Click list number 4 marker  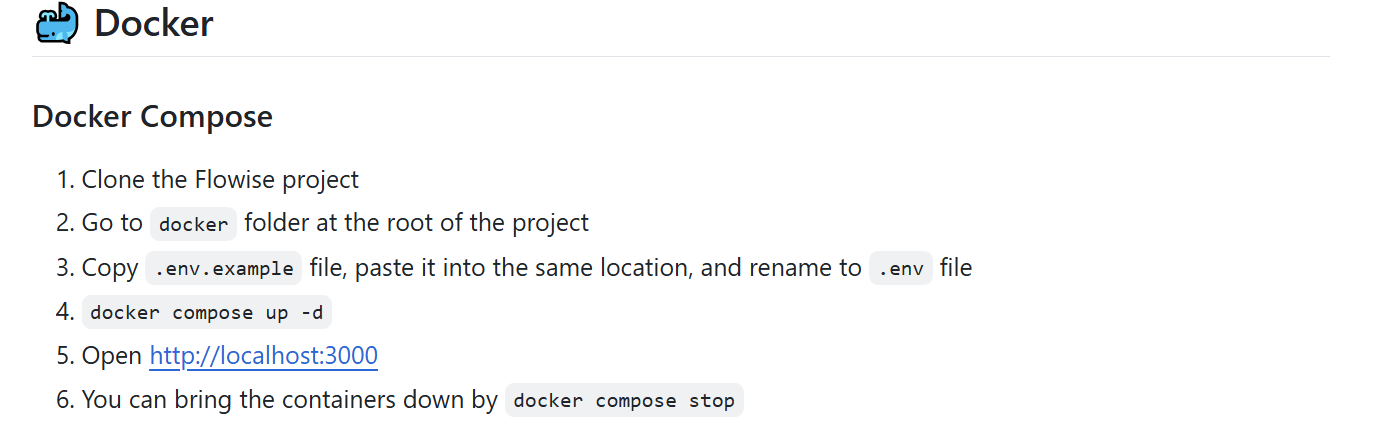click(65, 312)
